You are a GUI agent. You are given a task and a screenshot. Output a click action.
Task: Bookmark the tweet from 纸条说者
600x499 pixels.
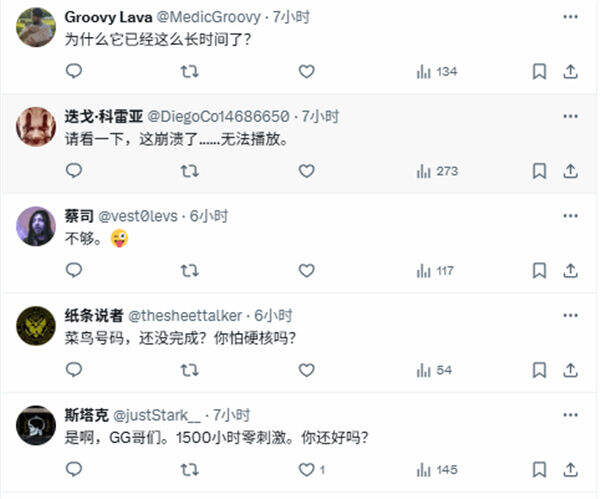click(539, 370)
